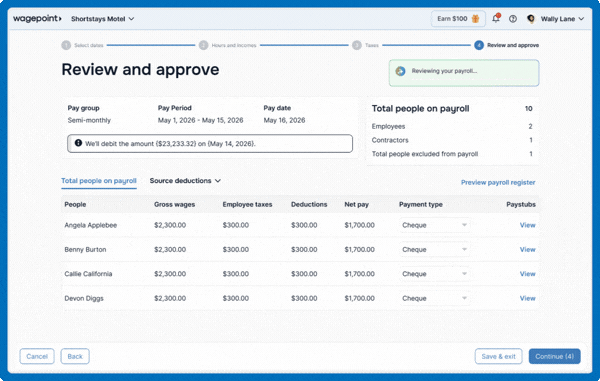Image resolution: width=600 pixels, height=381 pixels.
Task: Open the Preview payroll register link
Action: coord(498,182)
